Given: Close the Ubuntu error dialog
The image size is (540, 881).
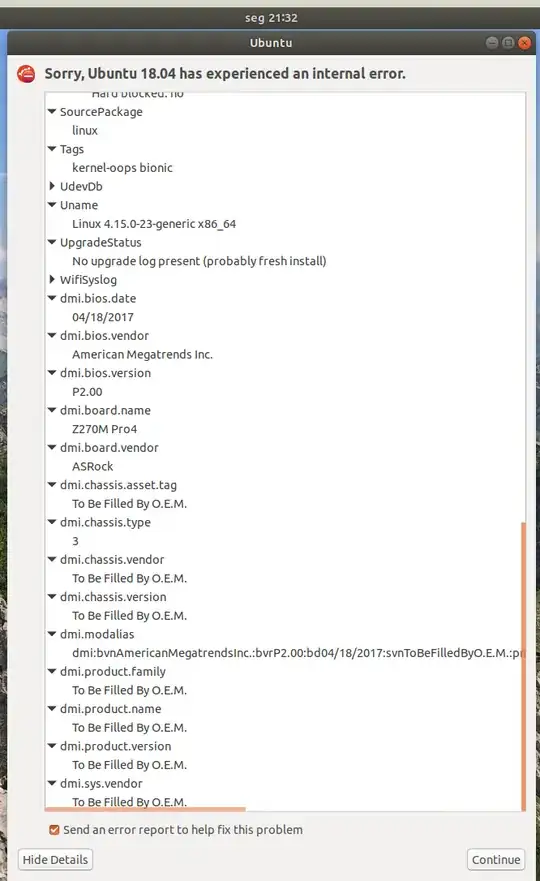Looking at the screenshot, I should coord(524,43).
